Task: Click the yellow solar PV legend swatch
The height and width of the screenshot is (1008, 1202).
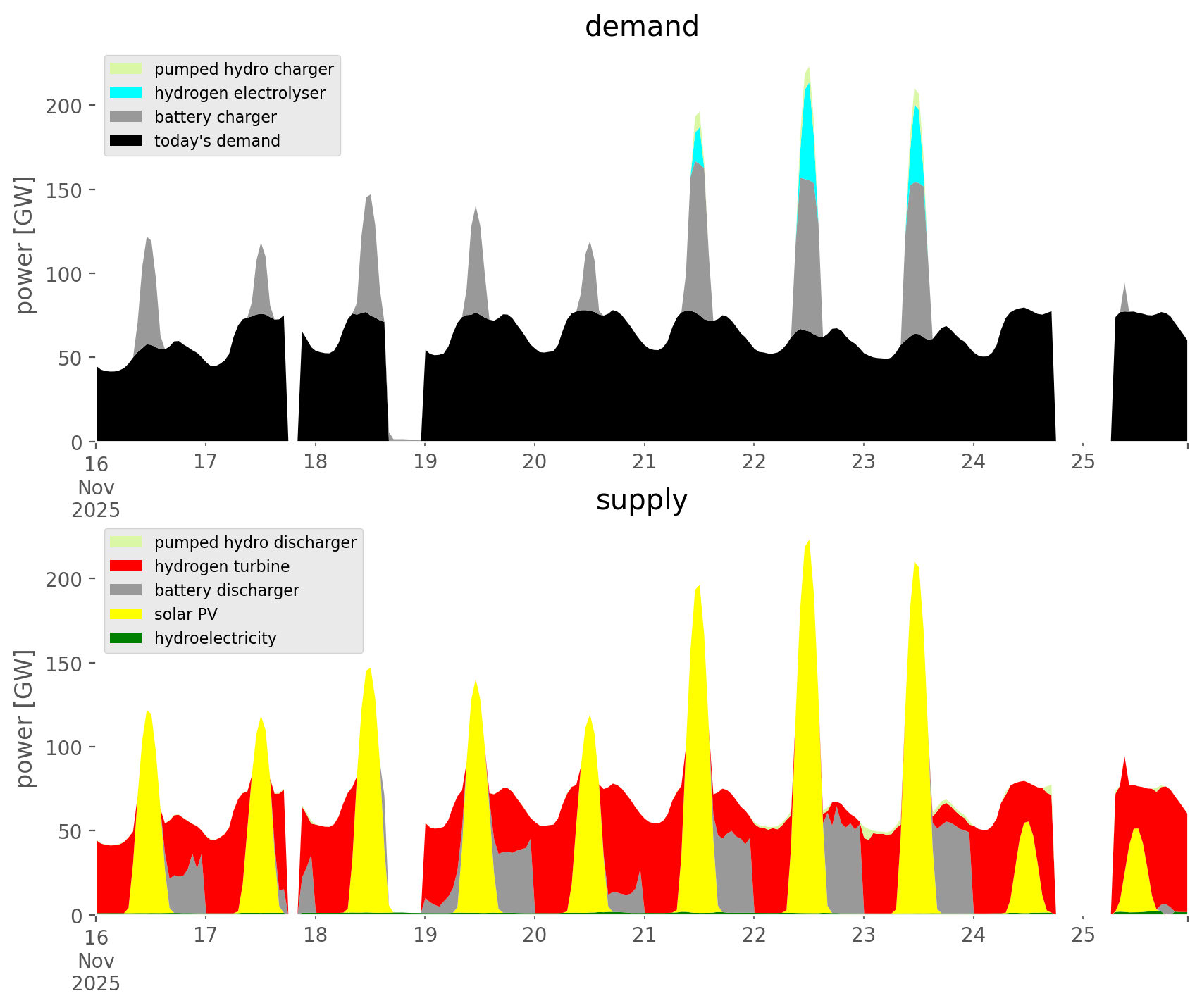Action: point(126,614)
